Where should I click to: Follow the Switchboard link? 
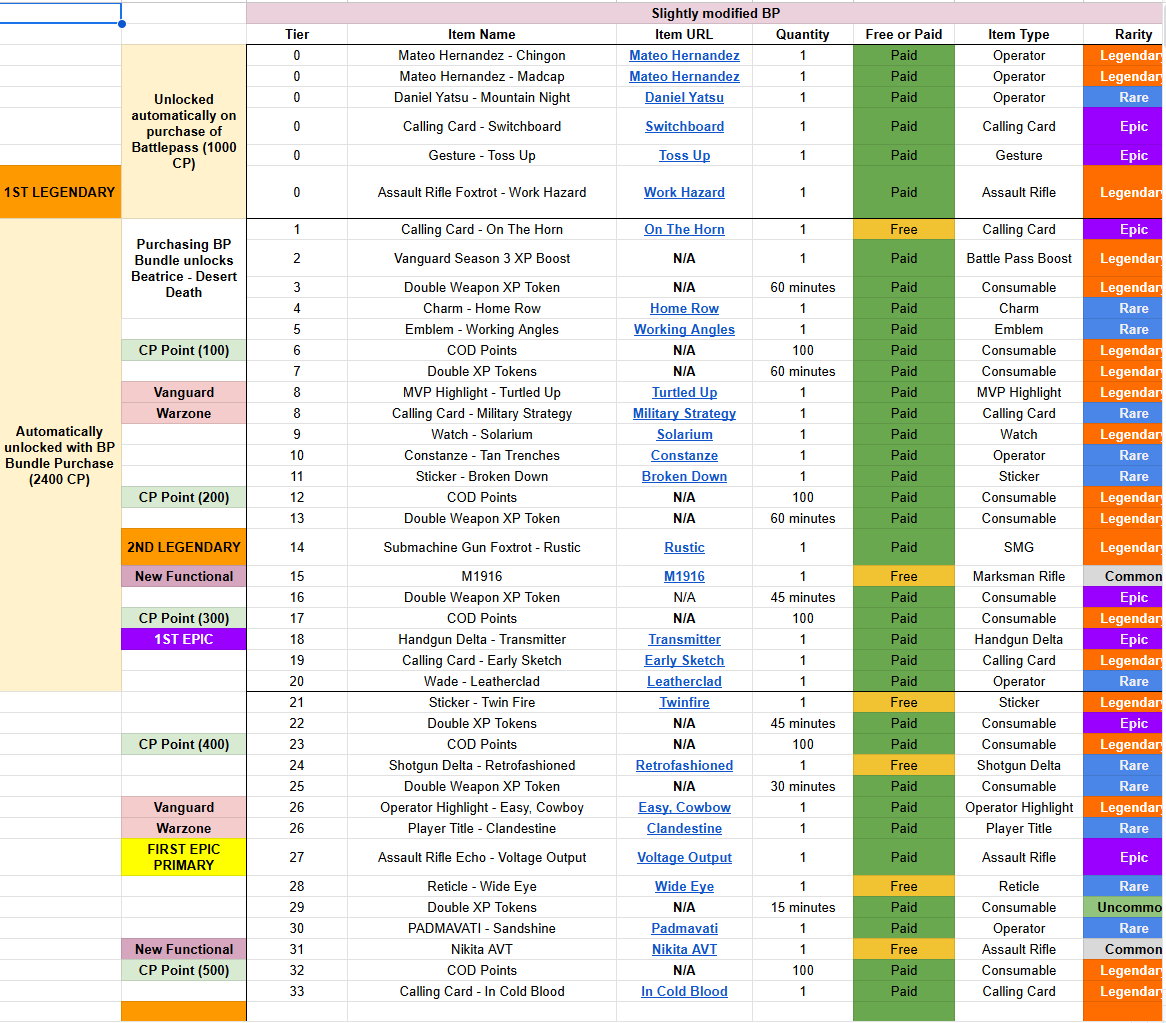[684, 126]
